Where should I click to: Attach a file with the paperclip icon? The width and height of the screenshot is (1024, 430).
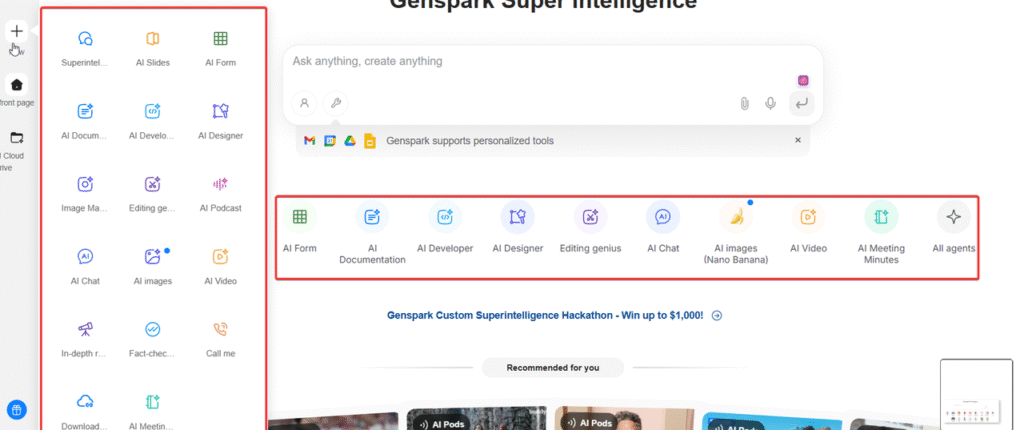[x=744, y=103]
